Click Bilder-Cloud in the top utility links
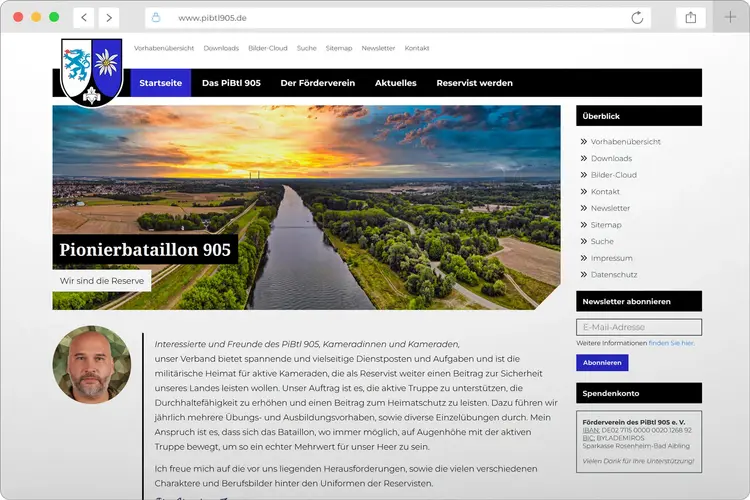Image resolution: width=750 pixels, height=500 pixels. [x=267, y=48]
